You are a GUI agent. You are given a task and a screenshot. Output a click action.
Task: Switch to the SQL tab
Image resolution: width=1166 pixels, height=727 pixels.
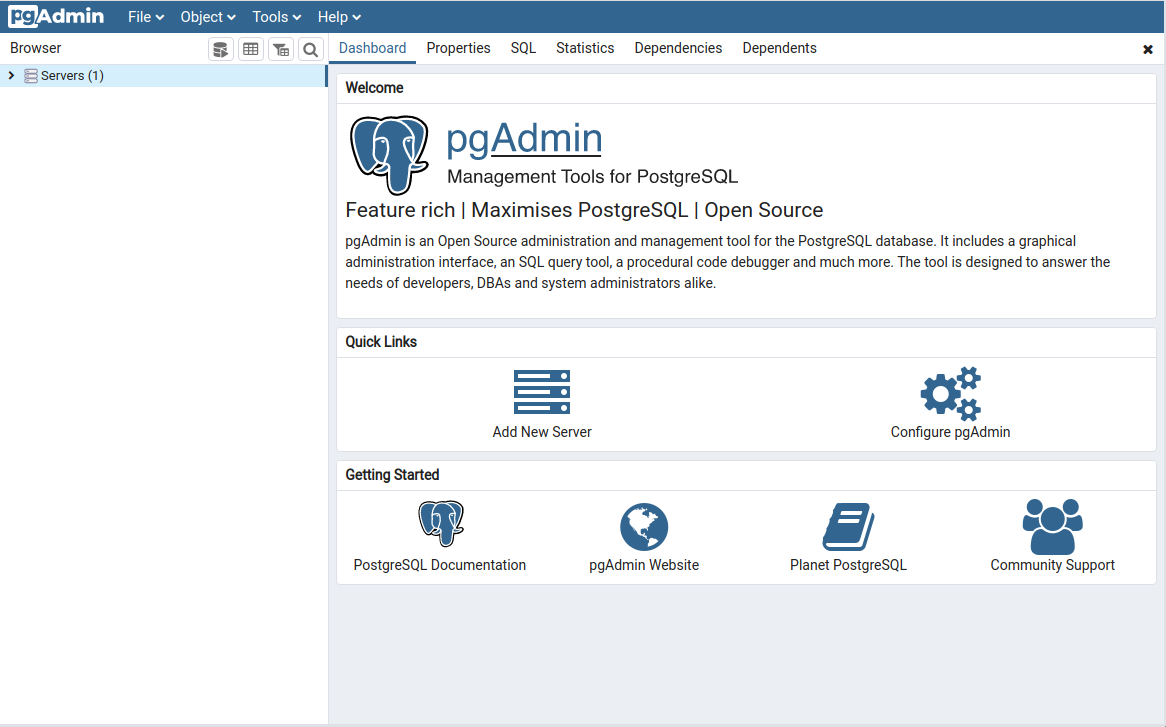click(x=523, y=48)
